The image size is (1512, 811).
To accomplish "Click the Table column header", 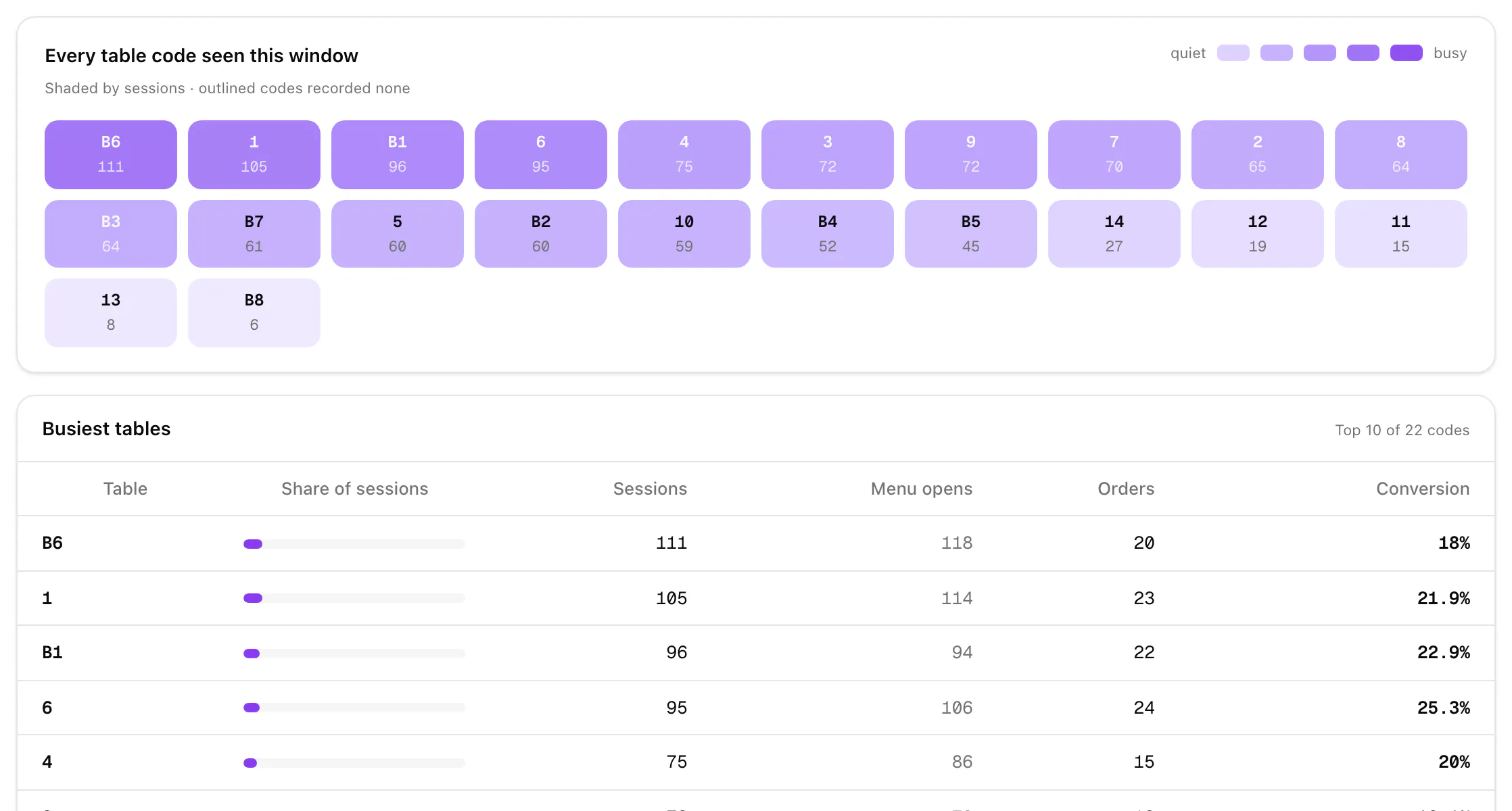I will point(125,489).
